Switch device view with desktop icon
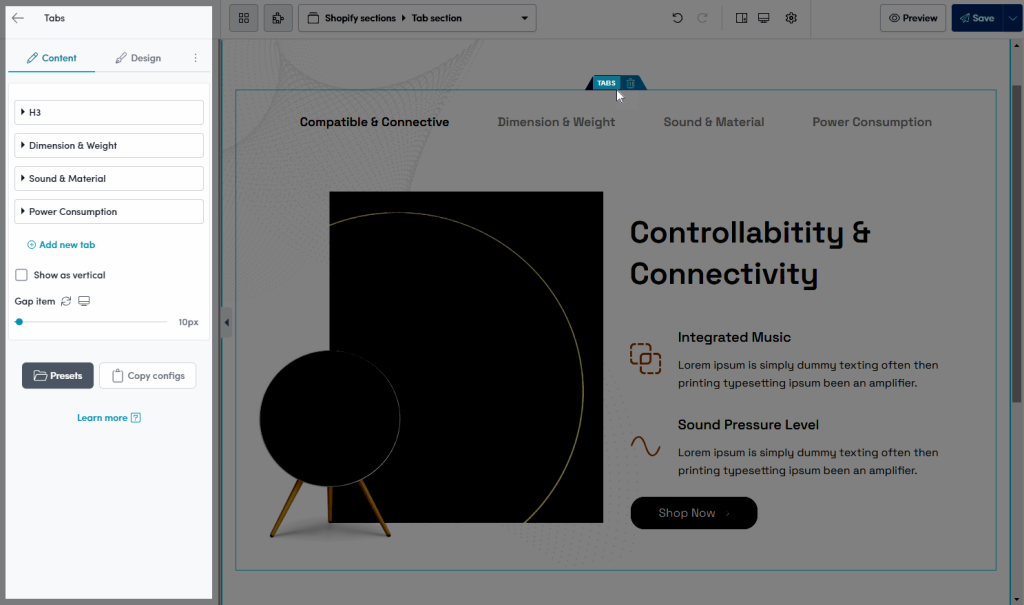This screenshot has width=1024, height=605. (763, 18)
